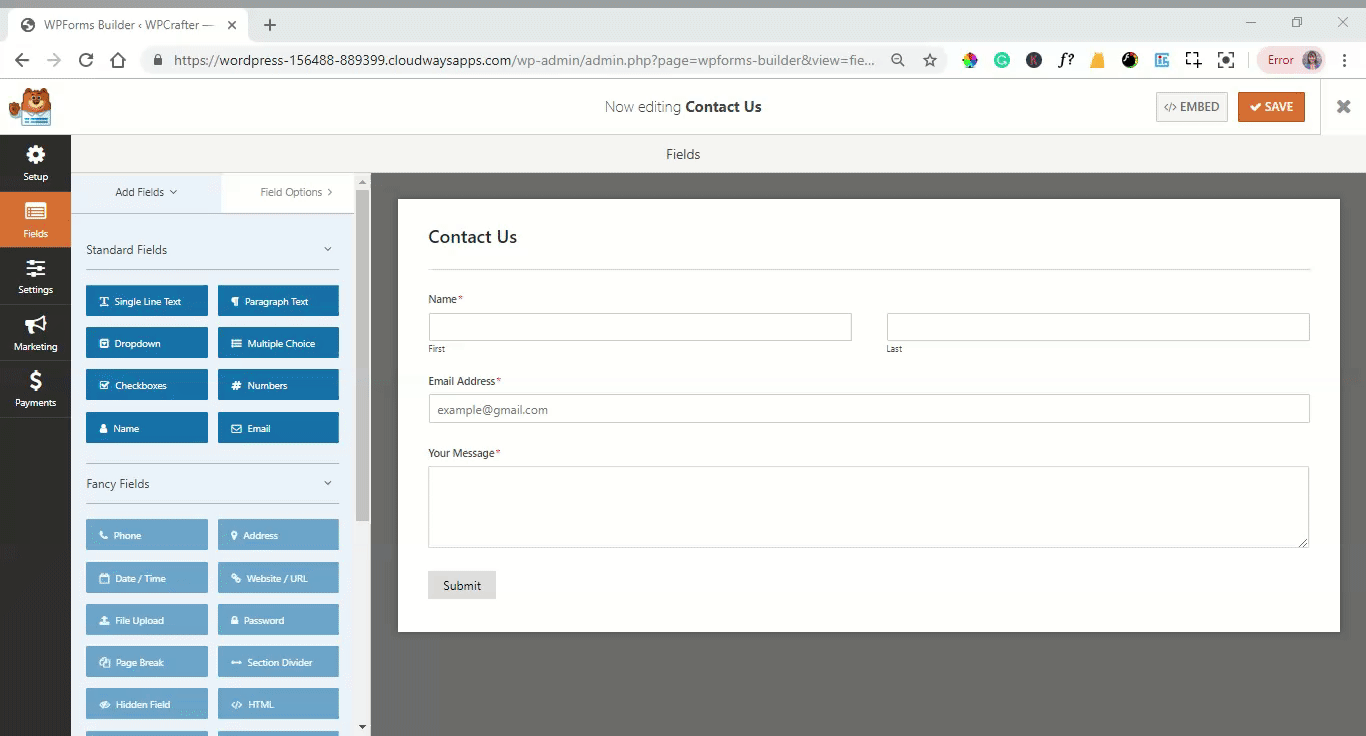The height and width of the screenshot is (736, 1366).
Task: Select the Your Message field label
Action: [x=462, y=453]
